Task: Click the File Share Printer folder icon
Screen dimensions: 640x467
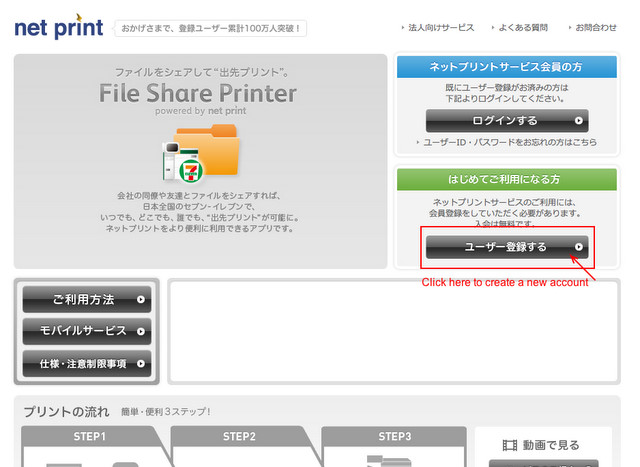Action: tap(209, 150)
